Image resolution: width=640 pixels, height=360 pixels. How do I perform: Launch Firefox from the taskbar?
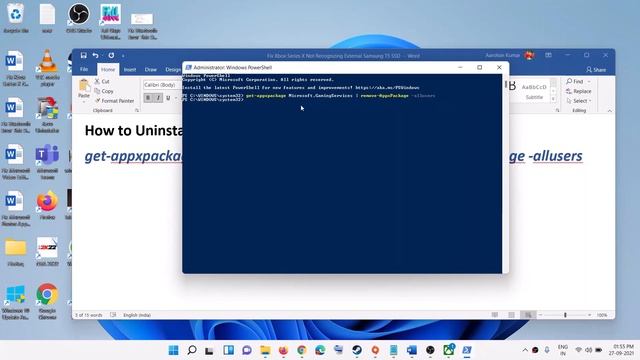click(x=283, y=350)
